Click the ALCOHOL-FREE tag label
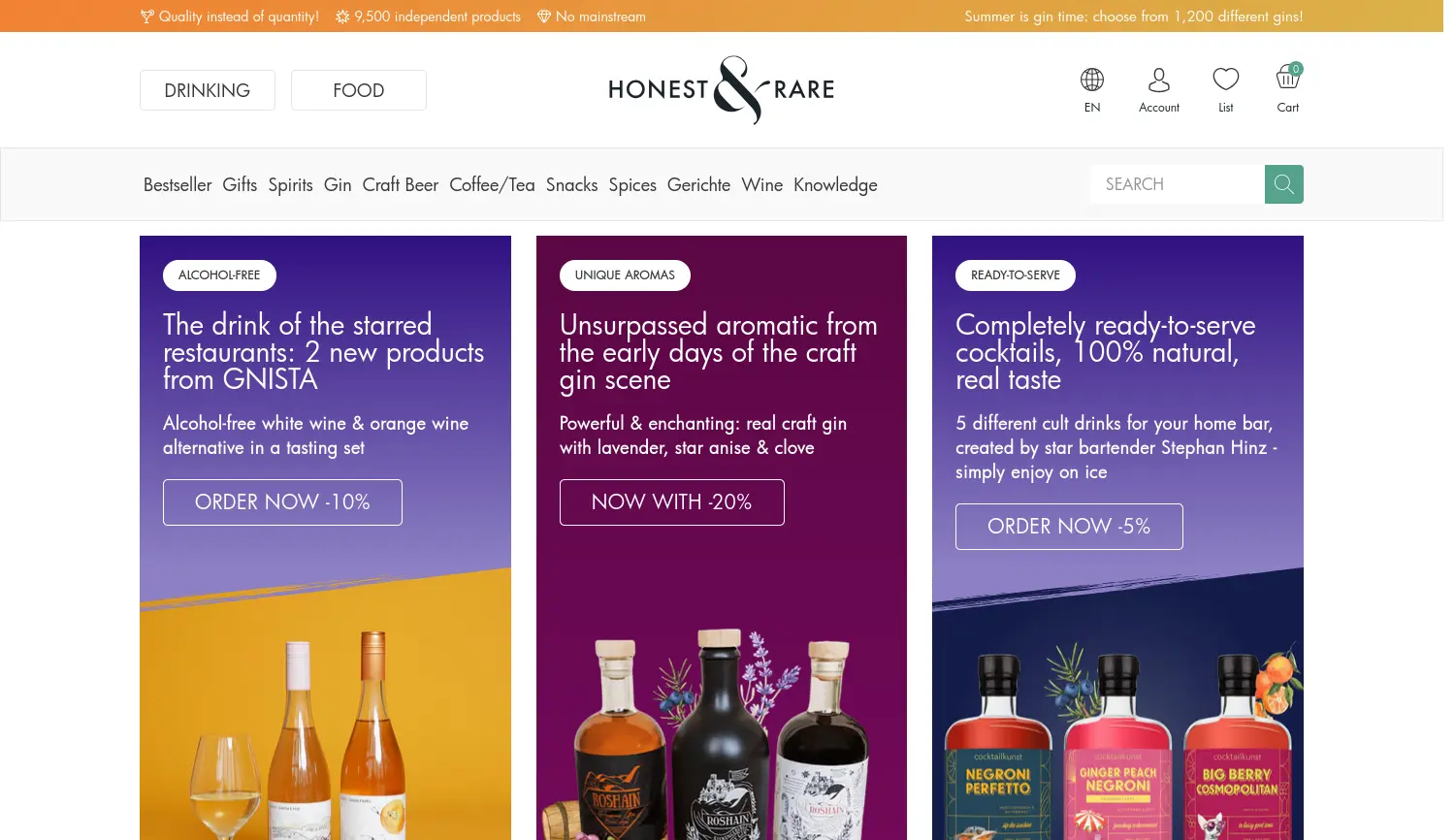Image resolution: width=1455 pixels, height=840 pixels. 219,275
